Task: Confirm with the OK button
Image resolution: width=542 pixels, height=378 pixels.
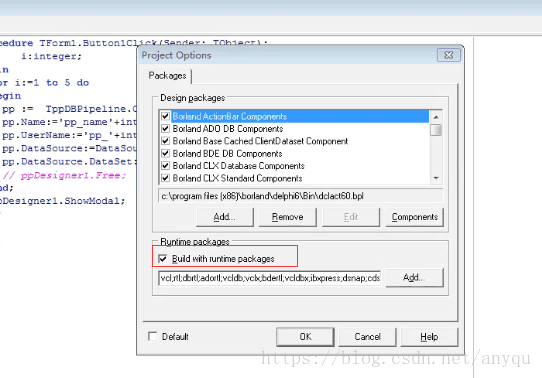Action: click(305, 337)
